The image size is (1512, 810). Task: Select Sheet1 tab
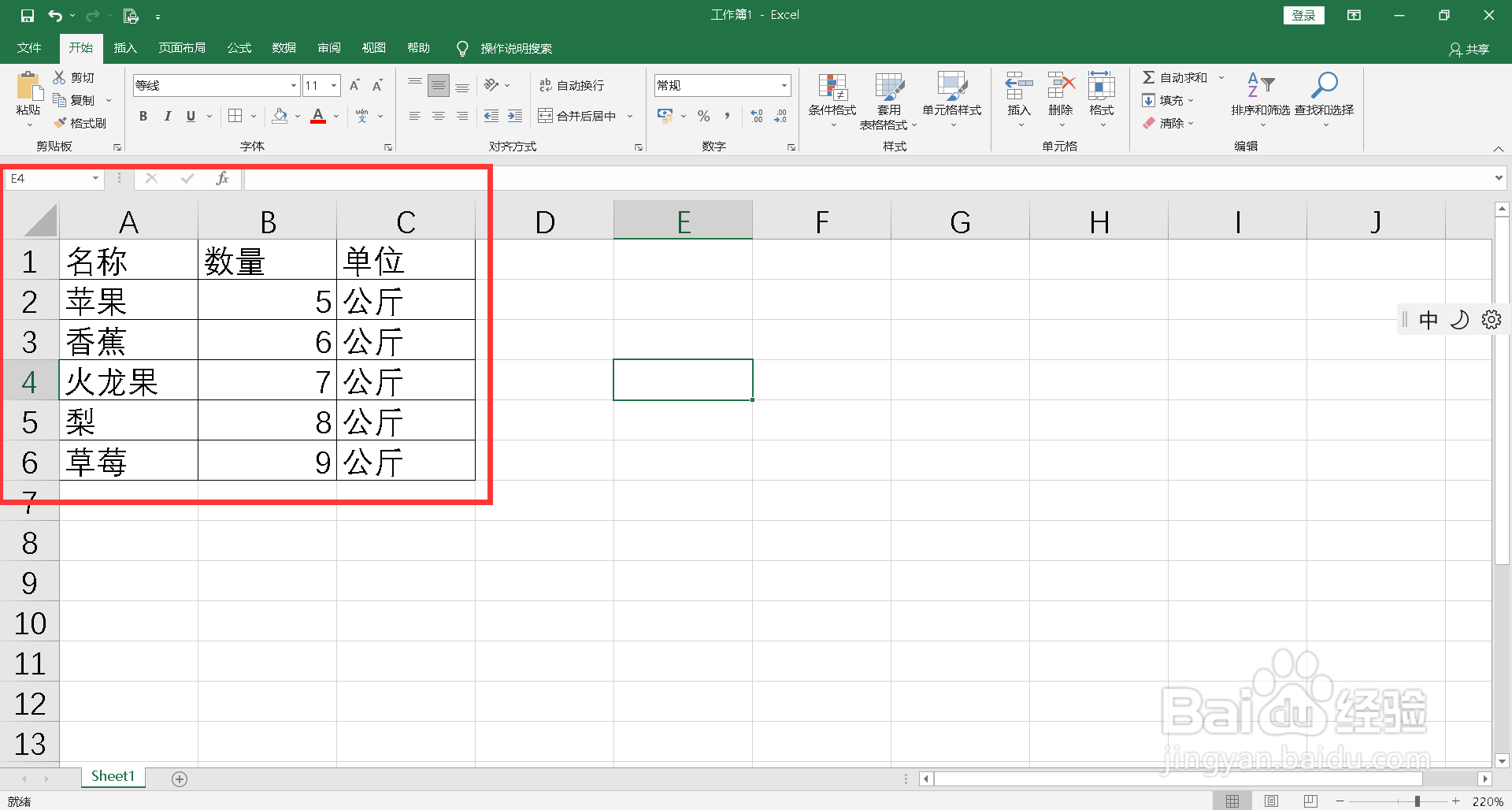pos(113,777)
